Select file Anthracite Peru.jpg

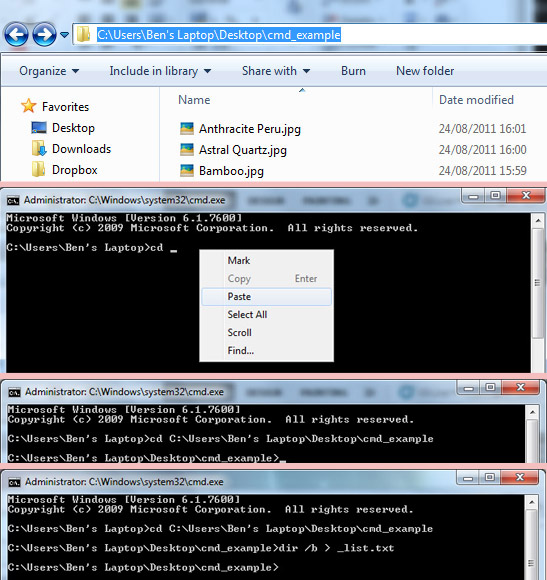250,129
